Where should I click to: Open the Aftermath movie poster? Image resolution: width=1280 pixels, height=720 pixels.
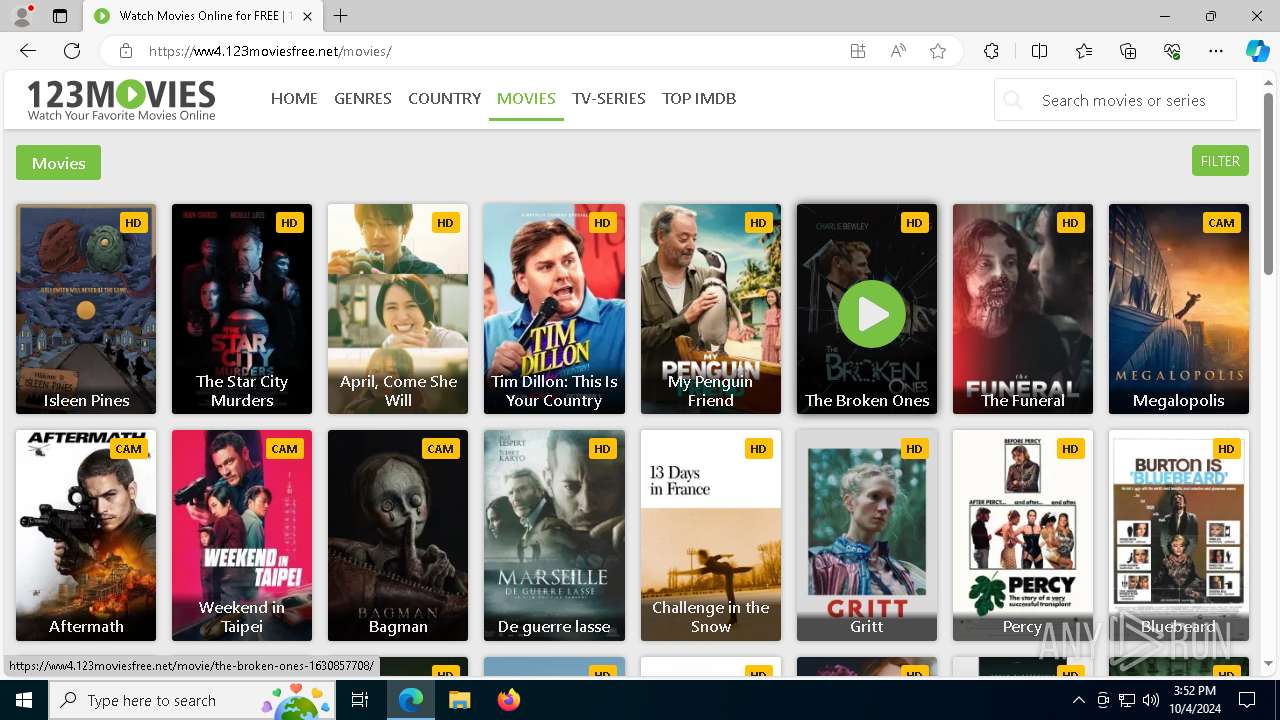pyautogui.click(x=86, y=535)
